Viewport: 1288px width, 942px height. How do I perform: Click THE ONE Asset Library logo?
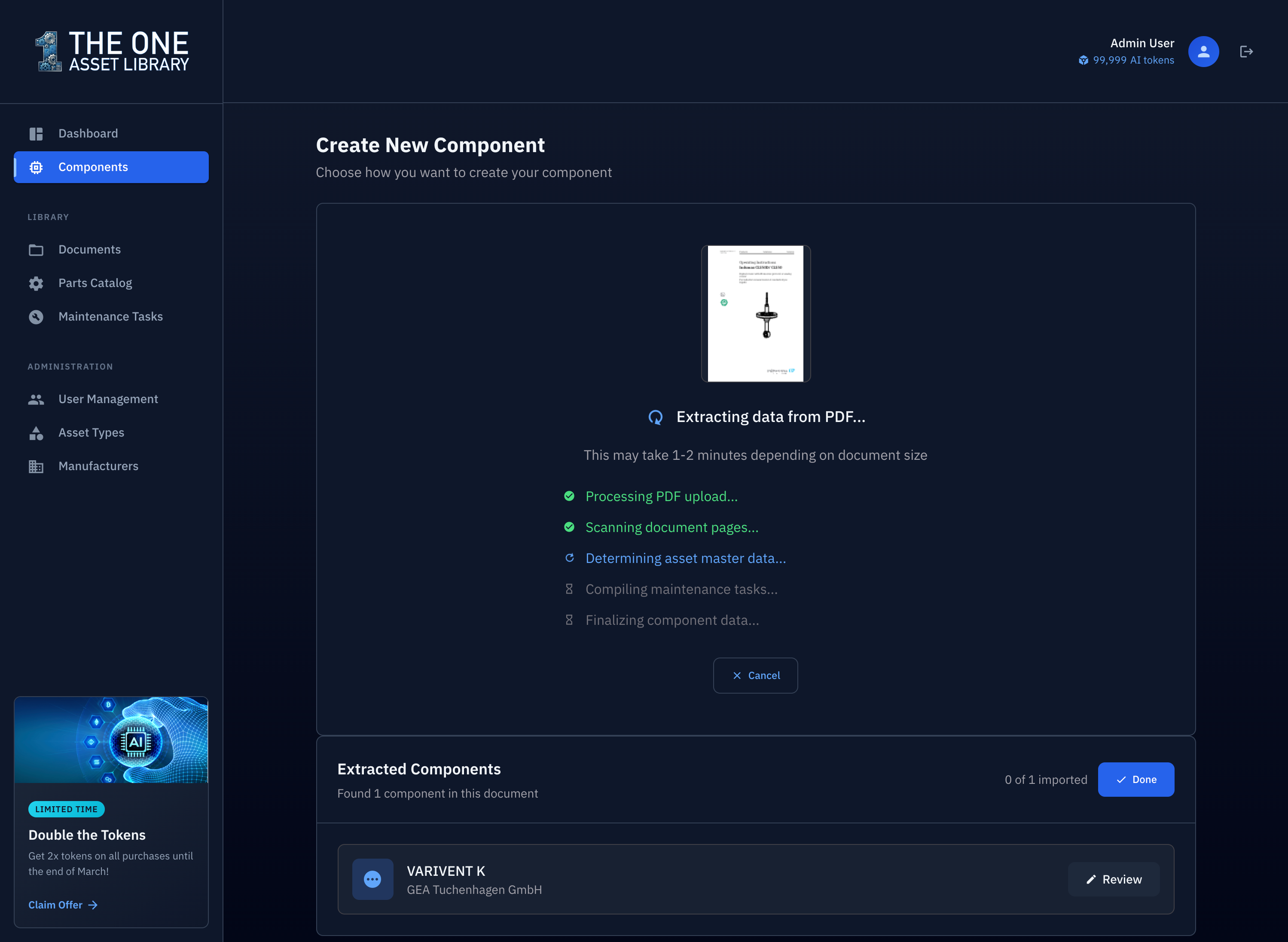point(112,51)
